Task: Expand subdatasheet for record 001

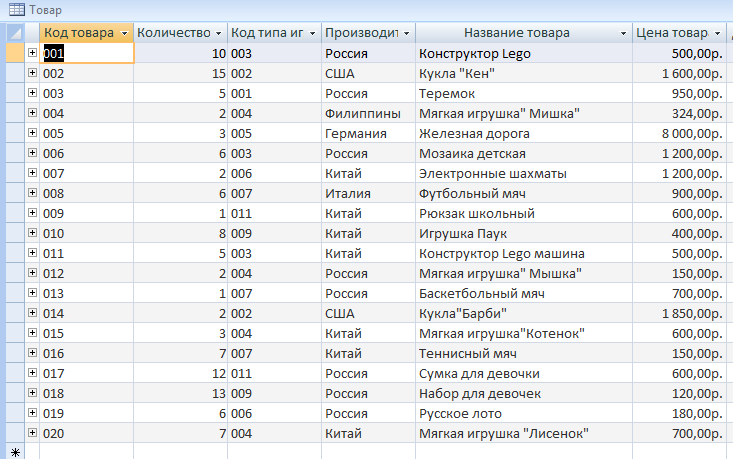Action: pyautogui.click(x=32, y=52)
